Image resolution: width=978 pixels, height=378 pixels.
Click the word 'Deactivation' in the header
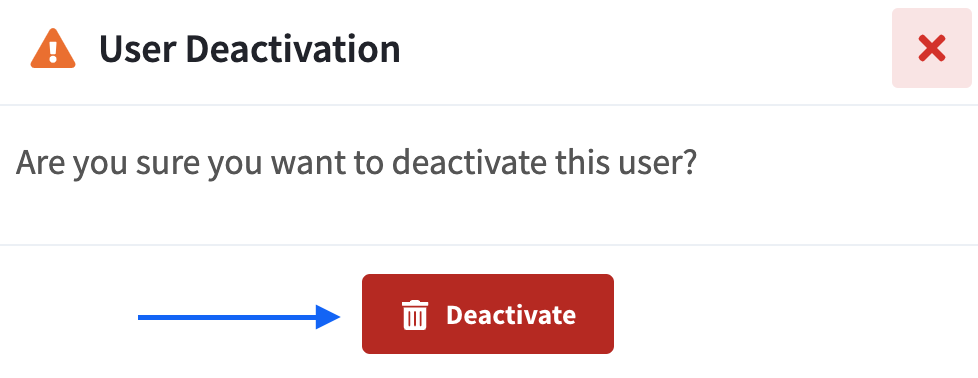click(293, 49)
